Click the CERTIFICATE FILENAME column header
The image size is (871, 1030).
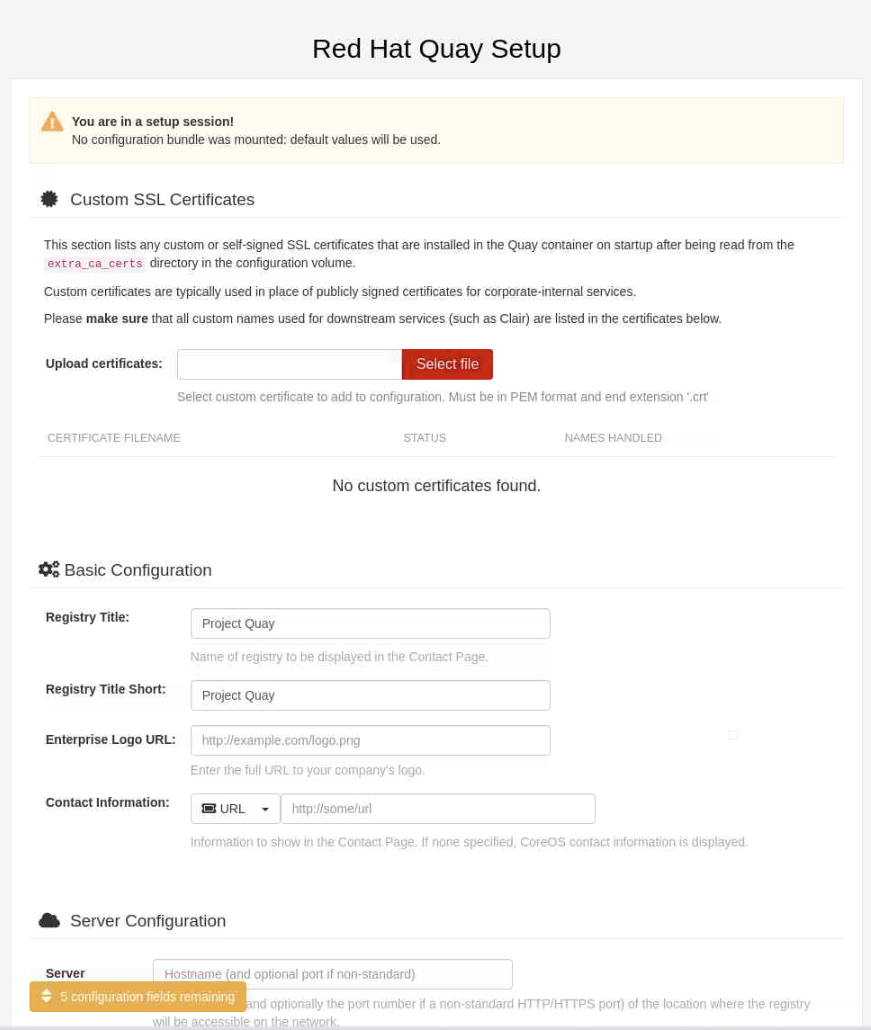click(x=113, y=438)
